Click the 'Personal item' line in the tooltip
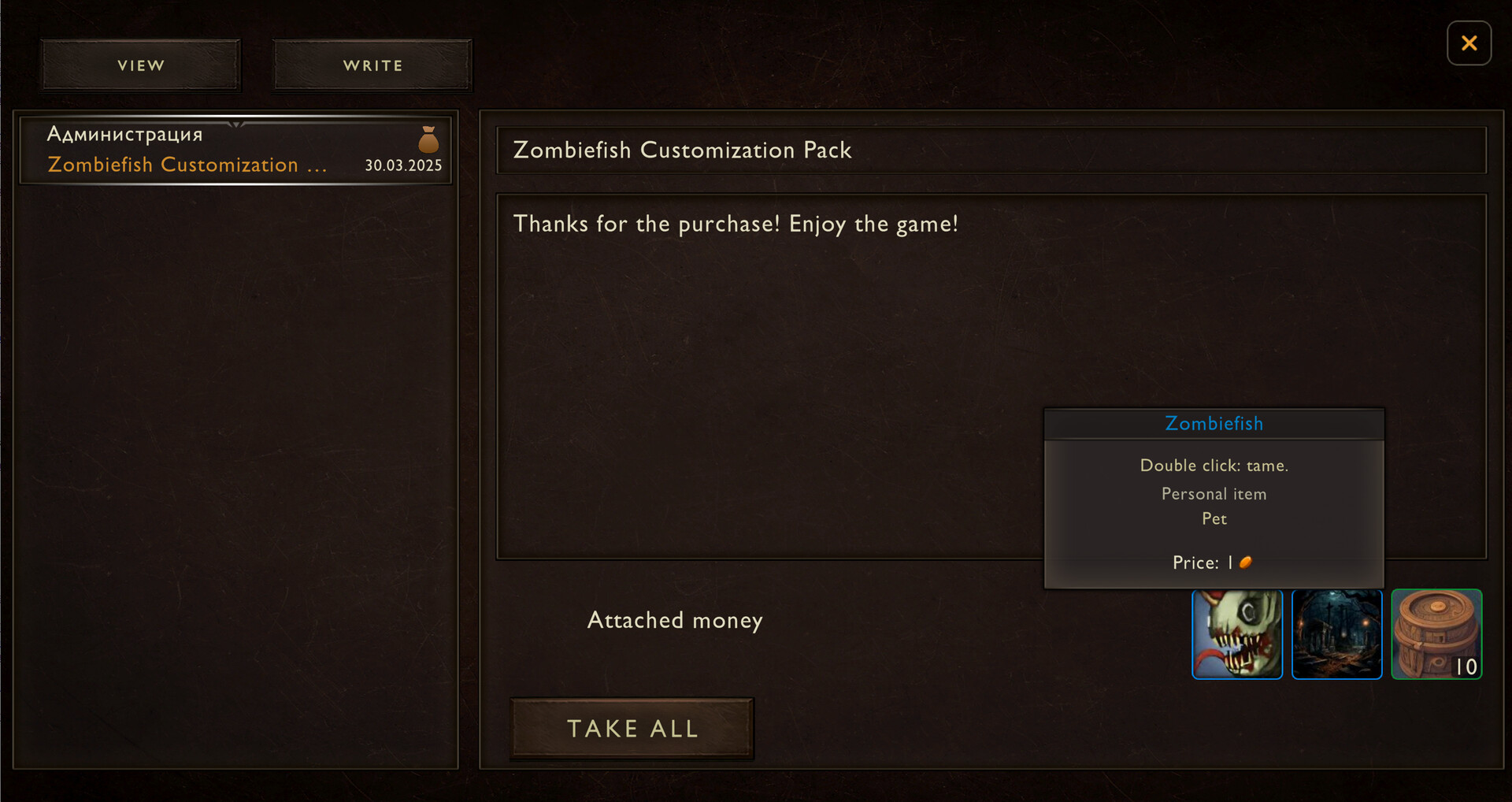This screenshot has height=802, width=1512. (1214, 494)
